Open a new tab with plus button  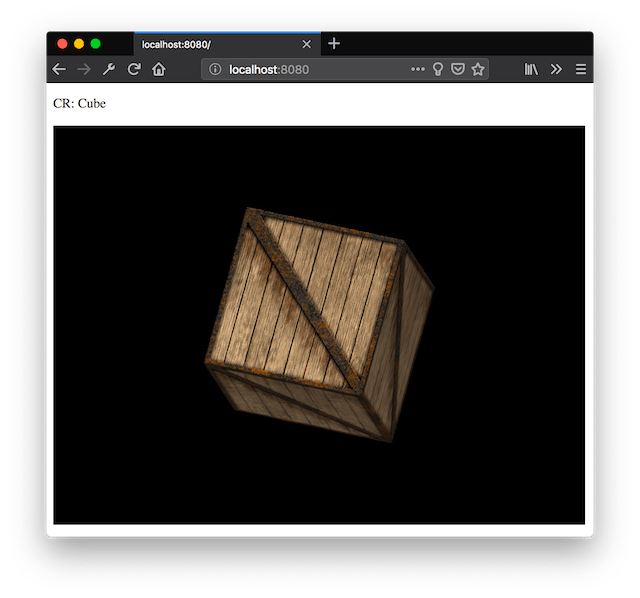click(x=334, y=44)
